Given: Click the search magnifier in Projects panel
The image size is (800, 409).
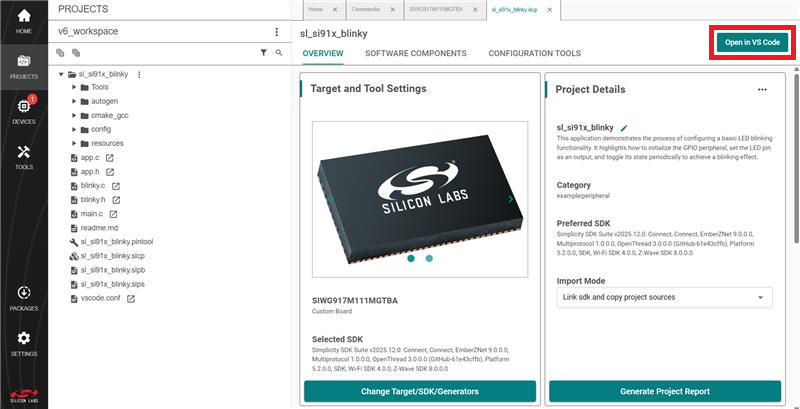Looking at the screenshot, I should click(x=279, y=53).
